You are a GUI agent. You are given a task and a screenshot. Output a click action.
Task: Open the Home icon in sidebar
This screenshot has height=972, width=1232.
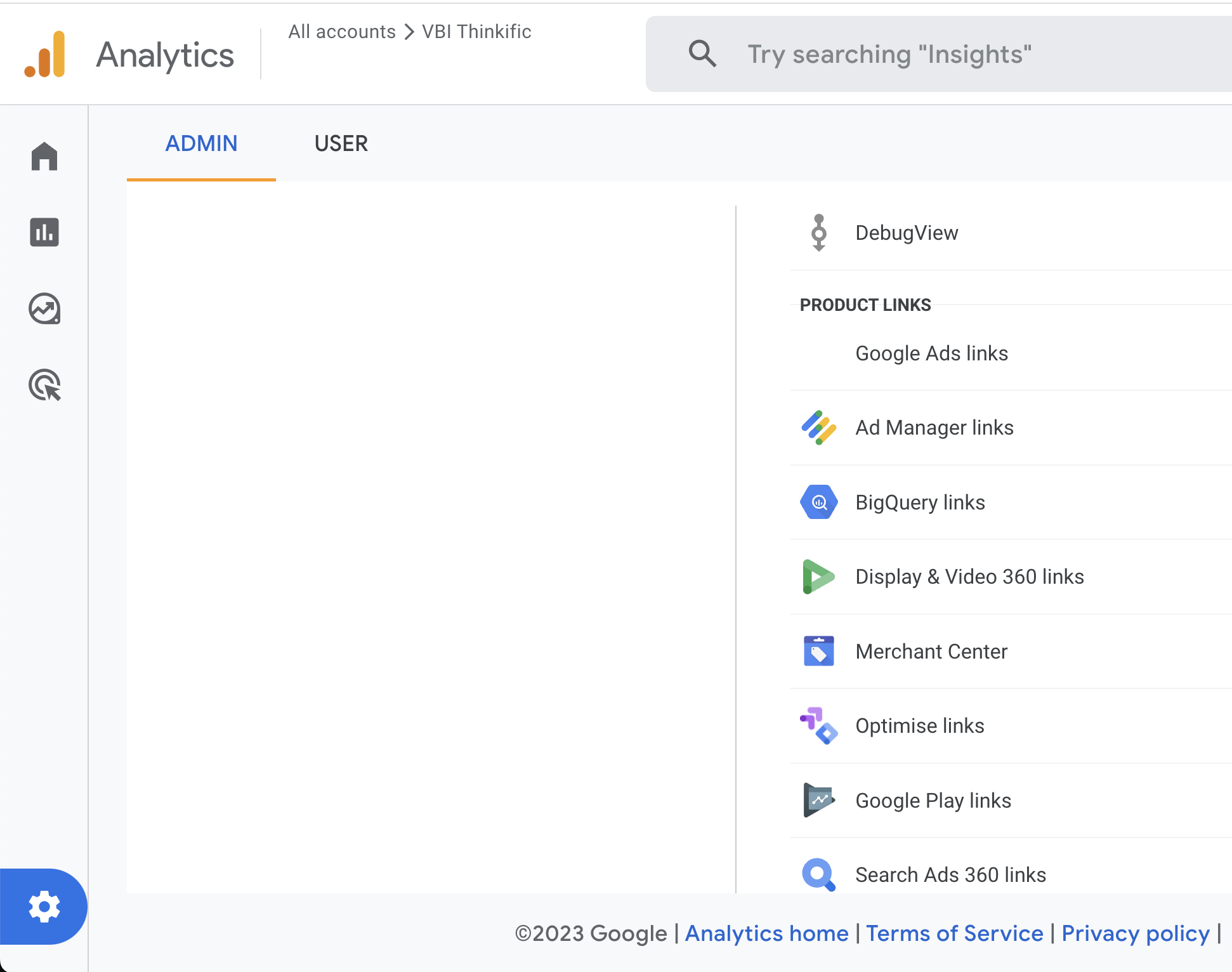pos(44,156)
